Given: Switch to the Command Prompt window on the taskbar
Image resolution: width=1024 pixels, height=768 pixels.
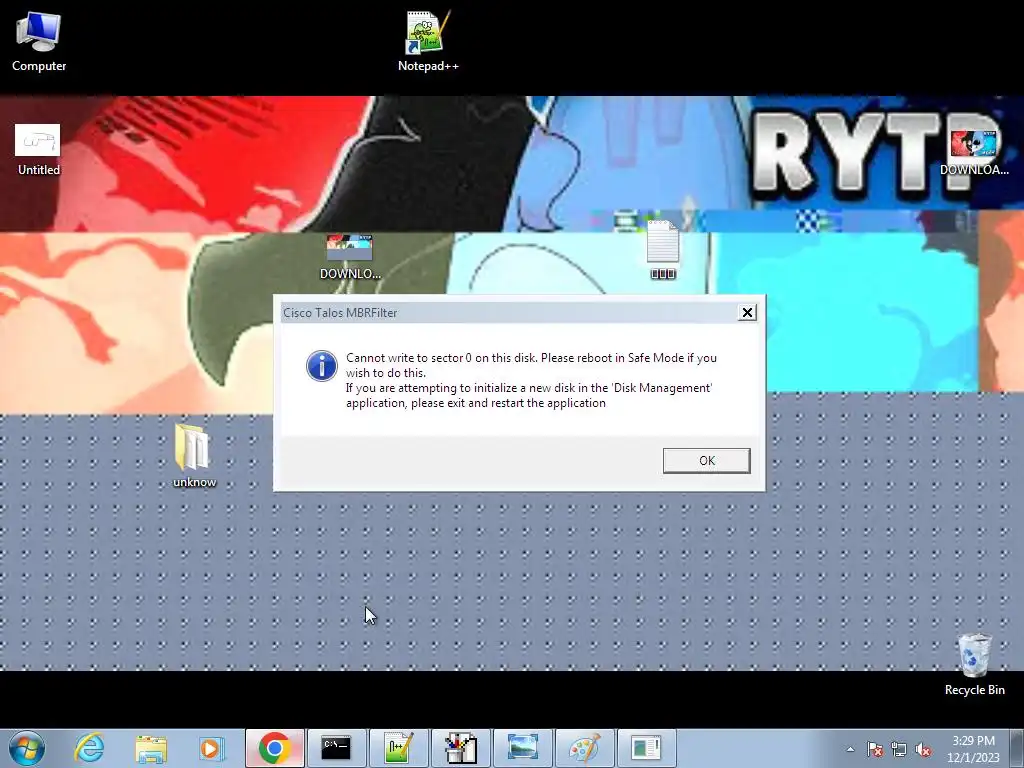Looking at the screenshot, I should click(336, 748).
